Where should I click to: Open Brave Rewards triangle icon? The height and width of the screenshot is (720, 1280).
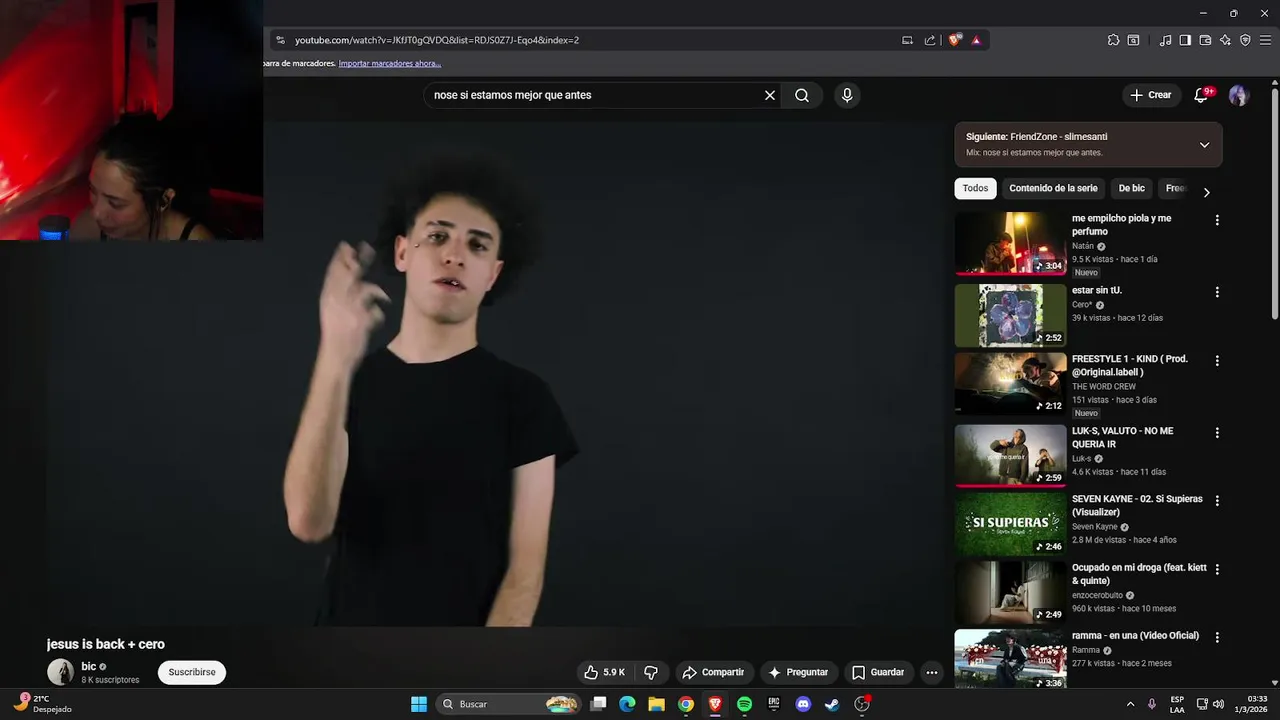[x=976, y=40]
